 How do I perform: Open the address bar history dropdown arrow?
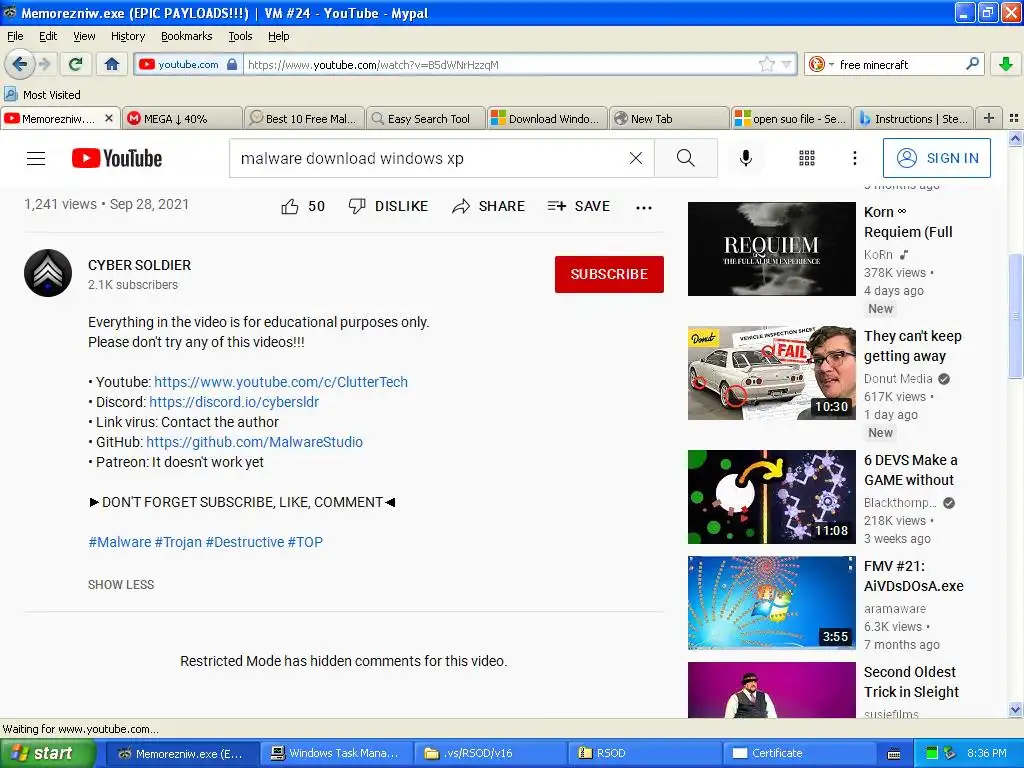pyautogui.click(x=786, y=64)
